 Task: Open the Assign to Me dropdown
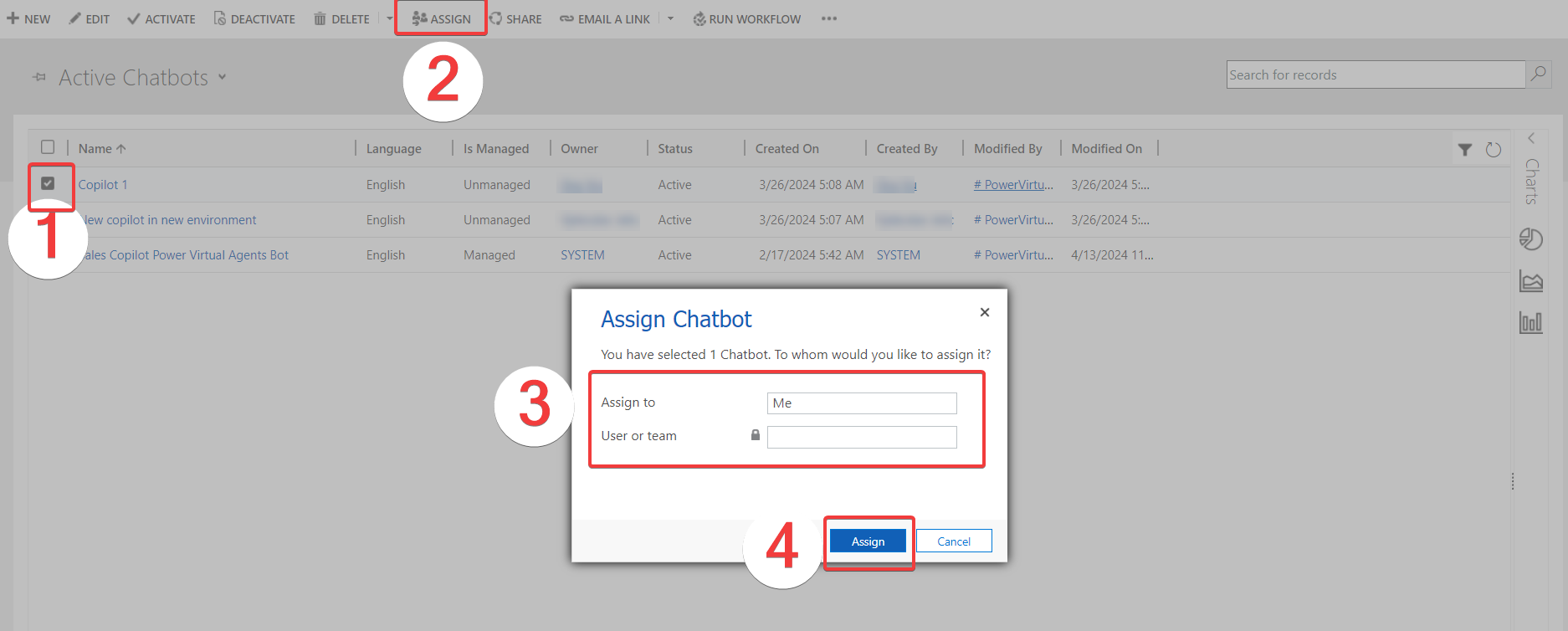coord(862,403)
